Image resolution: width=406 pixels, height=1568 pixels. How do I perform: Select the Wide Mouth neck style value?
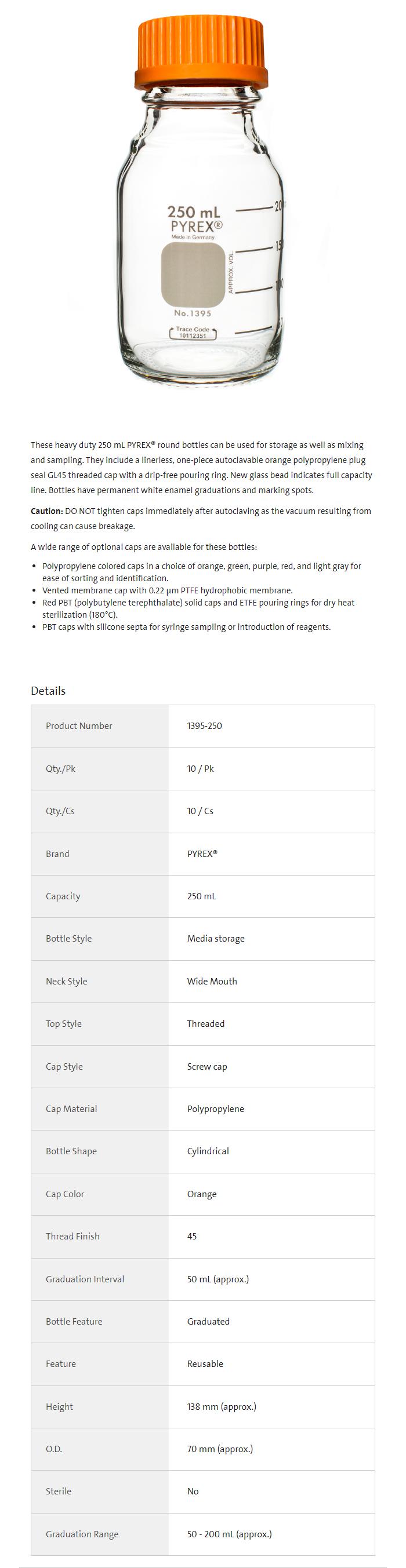click(x=212, y=981)
